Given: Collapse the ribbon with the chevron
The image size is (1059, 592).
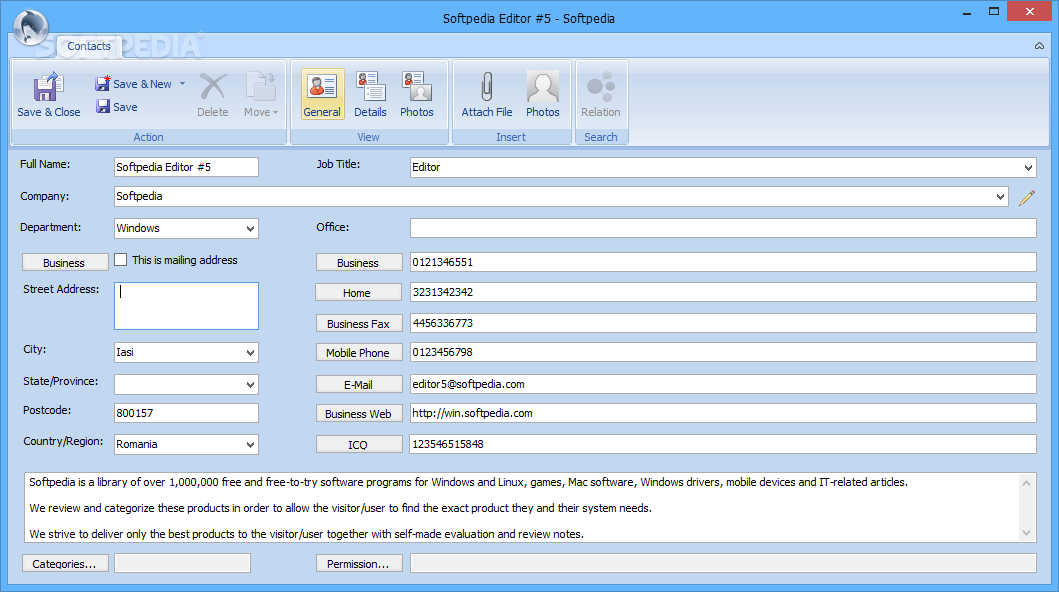Looking at the screenshot, I should click(x=1039, y=46).
